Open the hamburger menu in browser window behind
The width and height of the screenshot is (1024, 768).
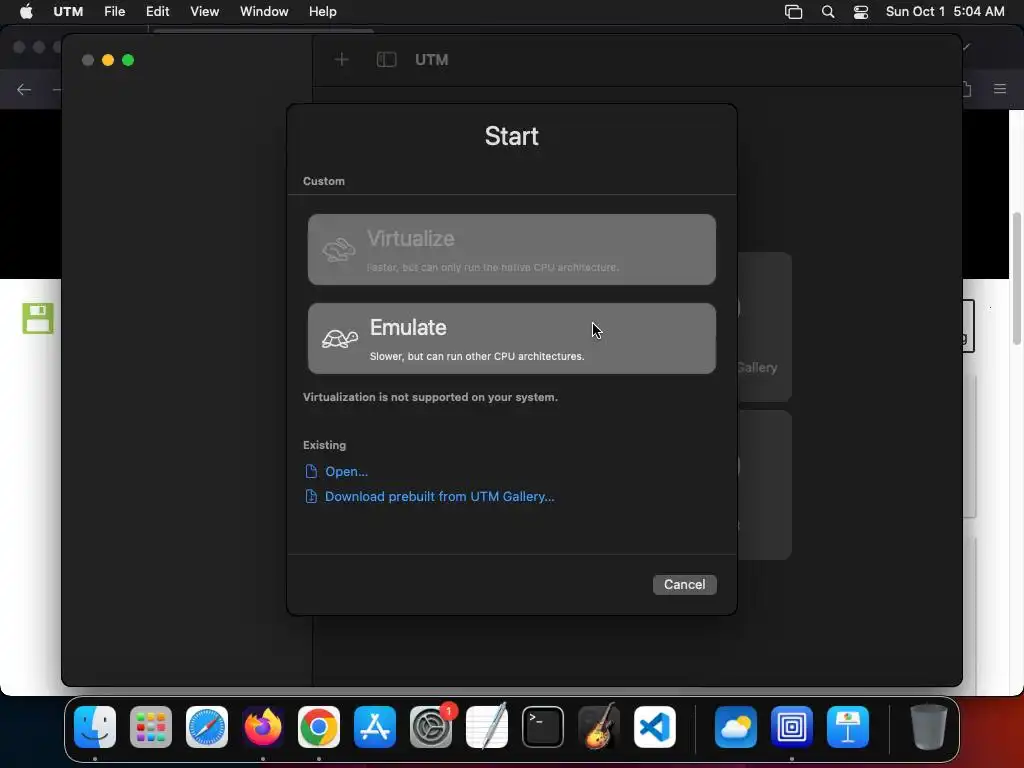coord(1000,89)
